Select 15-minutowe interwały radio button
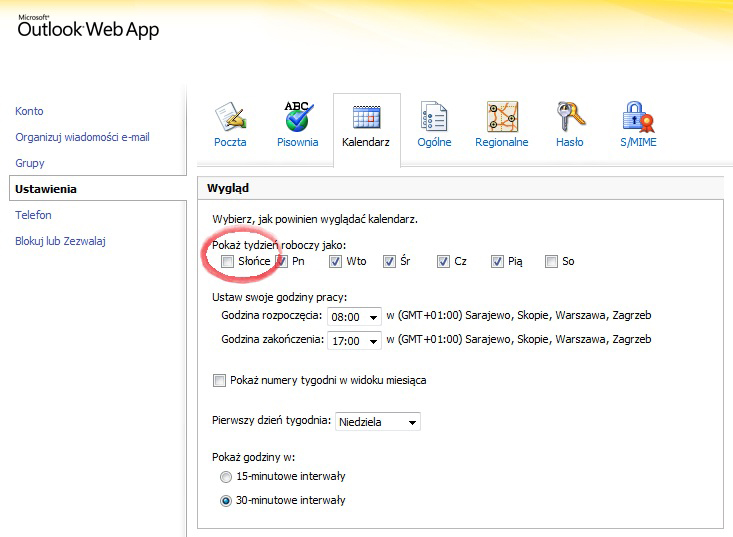Viewport: 733px width, 537px height. click(226, 477)
